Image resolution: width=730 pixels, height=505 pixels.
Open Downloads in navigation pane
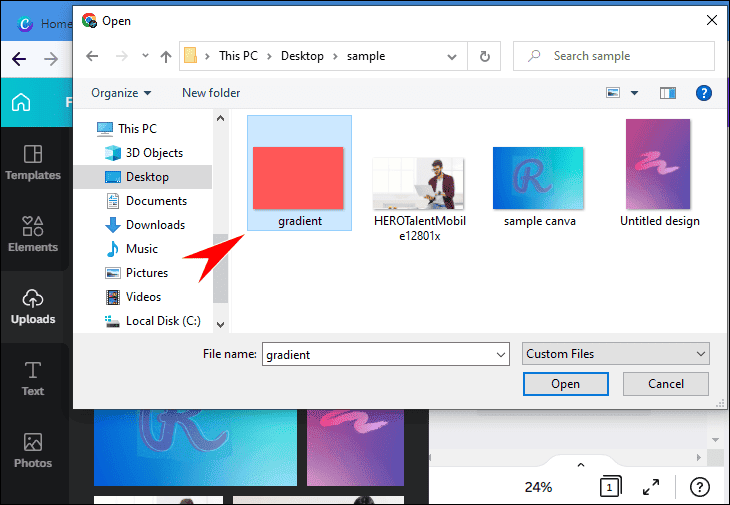pos(145,225)
